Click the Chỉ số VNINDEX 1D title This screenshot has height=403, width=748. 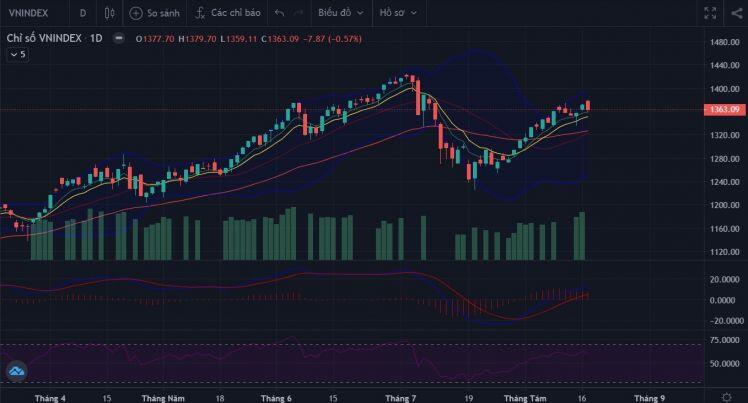coord(54,38)
